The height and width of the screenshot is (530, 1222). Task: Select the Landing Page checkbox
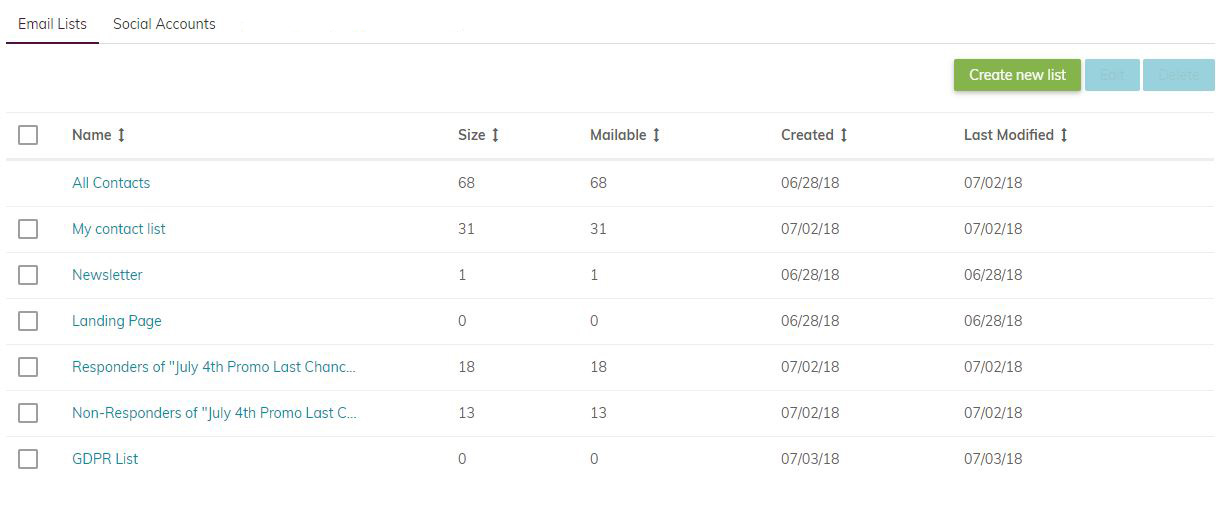(28, 321)
